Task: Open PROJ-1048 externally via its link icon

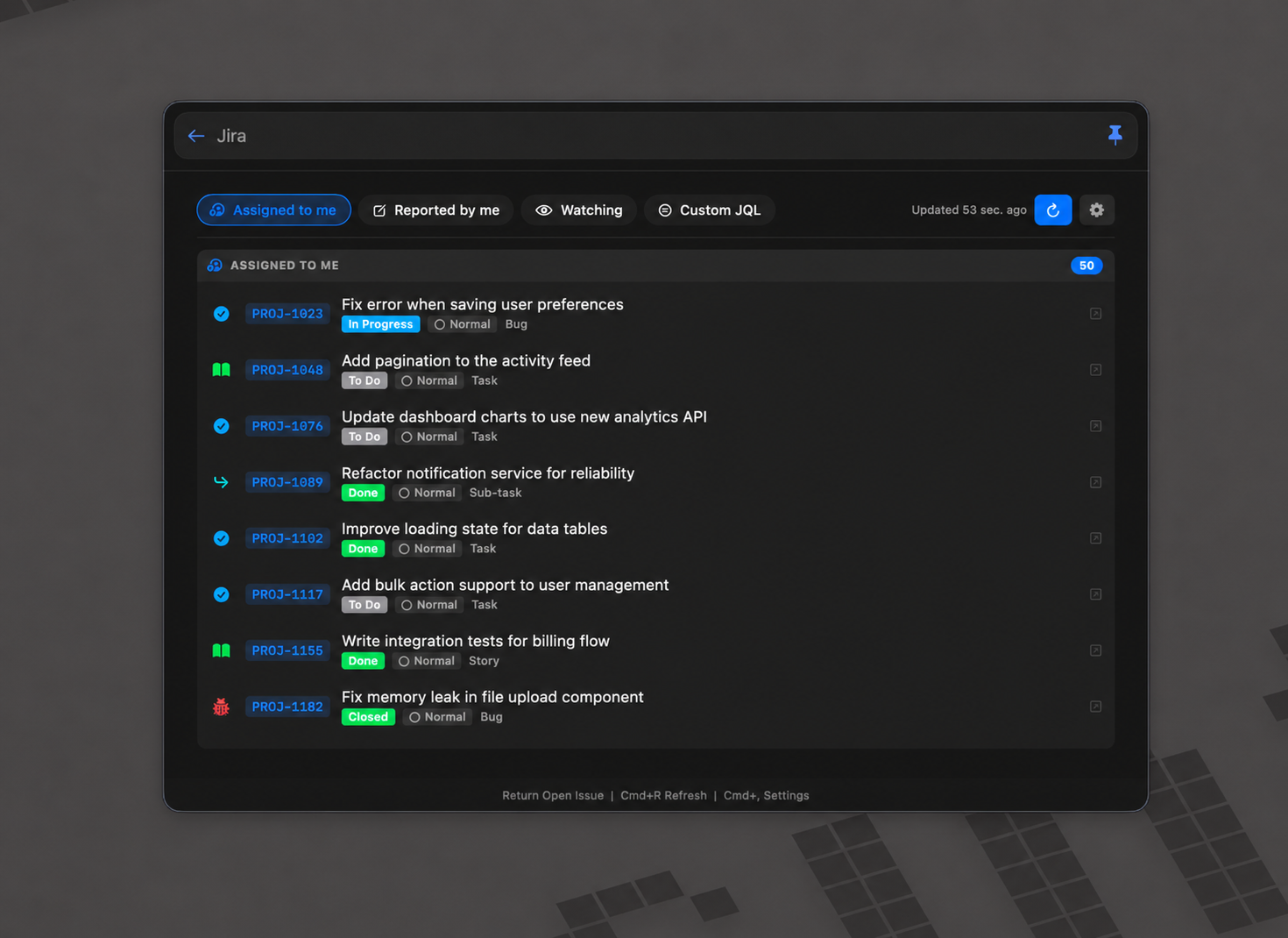Action: [x=1095, y=370]
